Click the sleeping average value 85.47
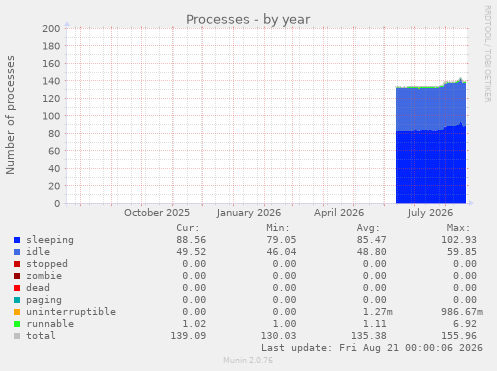 pyautogui.click(x=371, y=240)
